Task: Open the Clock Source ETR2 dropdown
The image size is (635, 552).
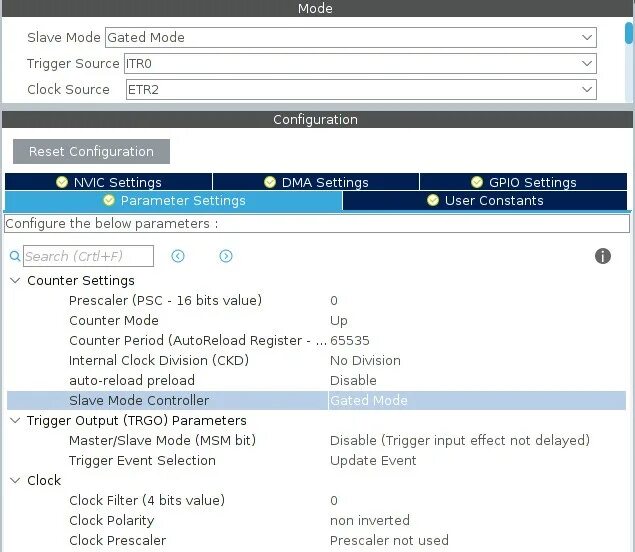Action: (361, 90)
